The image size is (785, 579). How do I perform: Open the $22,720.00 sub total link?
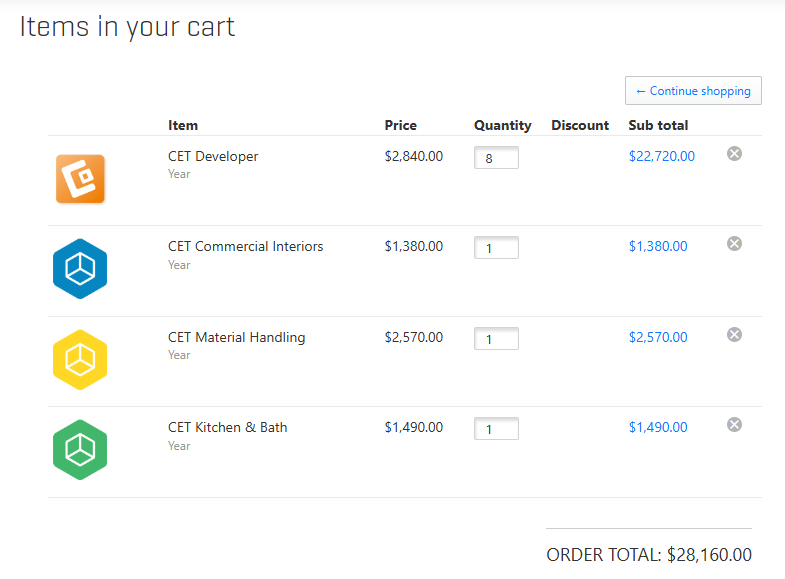(662, 156)
